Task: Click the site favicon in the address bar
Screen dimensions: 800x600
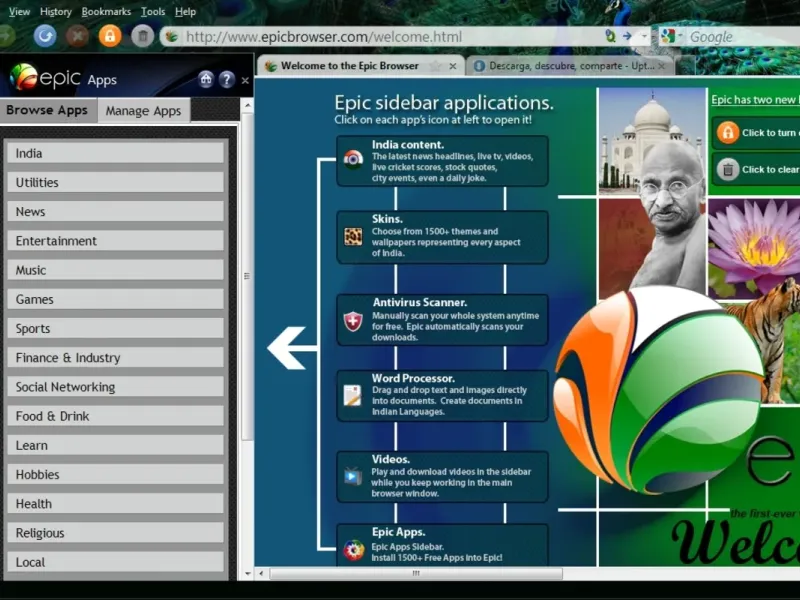Action: [x=172, y=37]
